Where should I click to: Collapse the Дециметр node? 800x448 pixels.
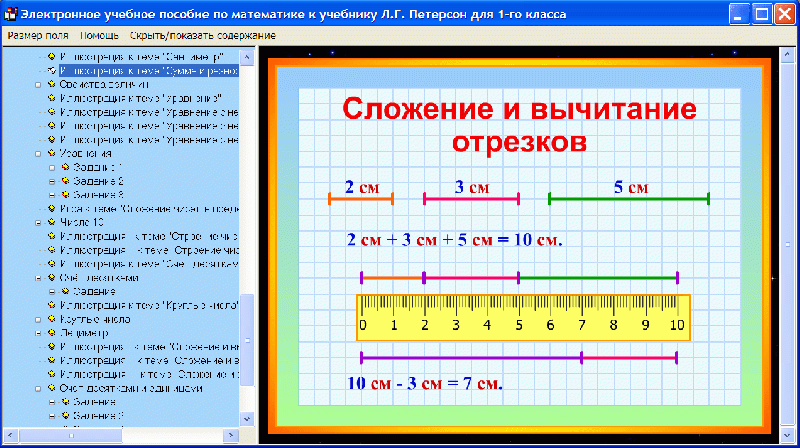point(38,333)
